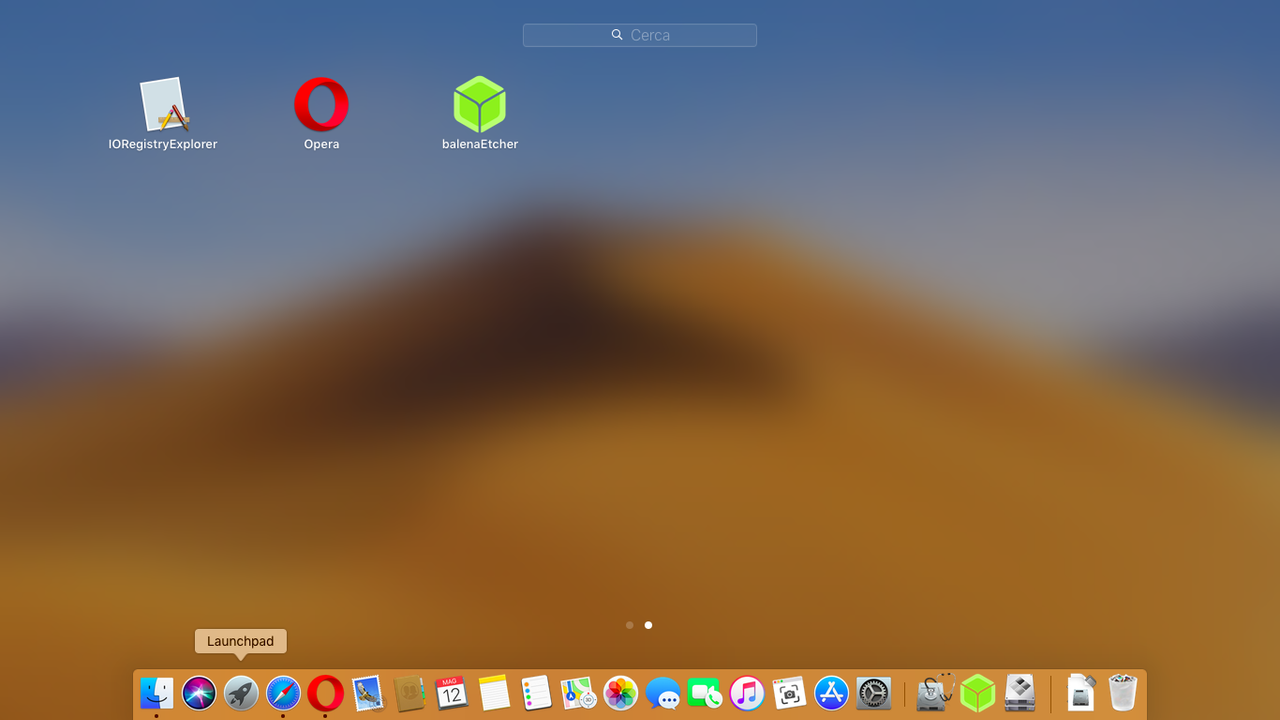Viewport: 1280px width, 720px height.
Task: Open iTunes music icon in Dock
Action: click(x=747, y=693)
